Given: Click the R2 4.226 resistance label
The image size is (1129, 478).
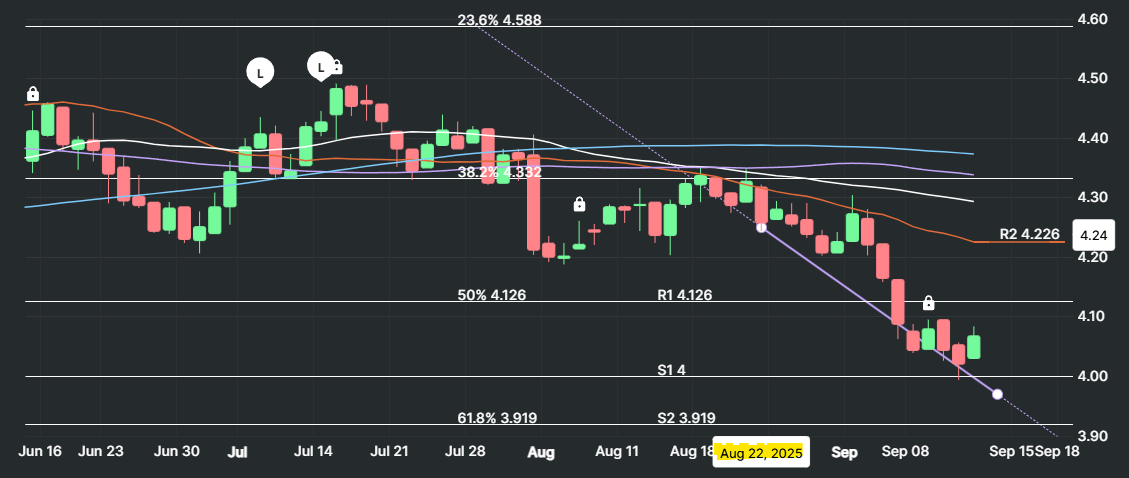Looking at the screenshot, I should click(1029, 234).
